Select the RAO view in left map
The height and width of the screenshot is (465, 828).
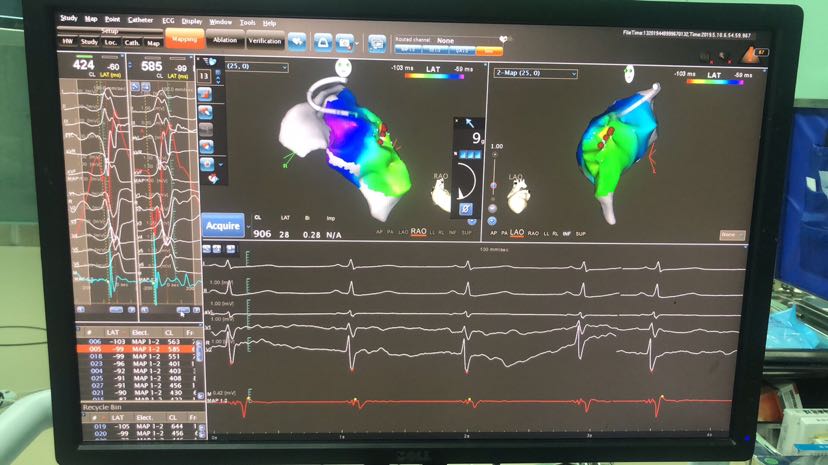click(418, 231)
